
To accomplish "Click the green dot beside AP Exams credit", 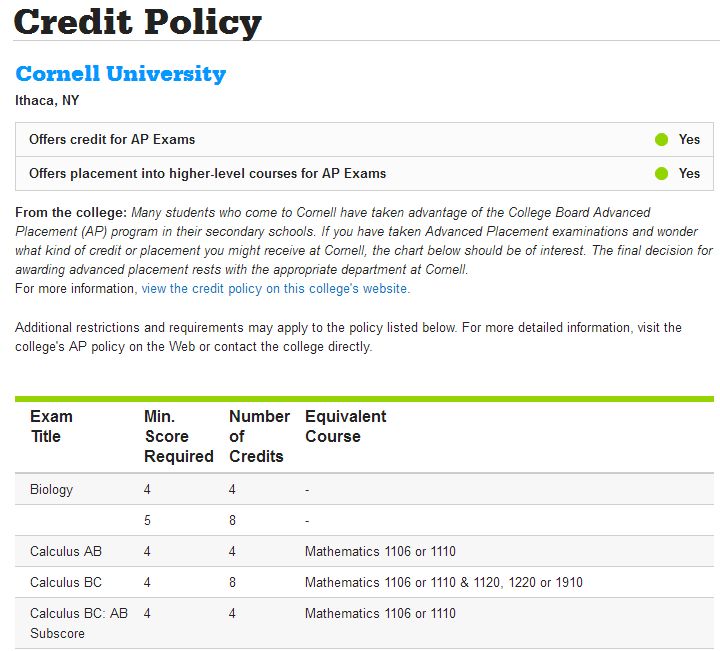I will click(661, 139).
